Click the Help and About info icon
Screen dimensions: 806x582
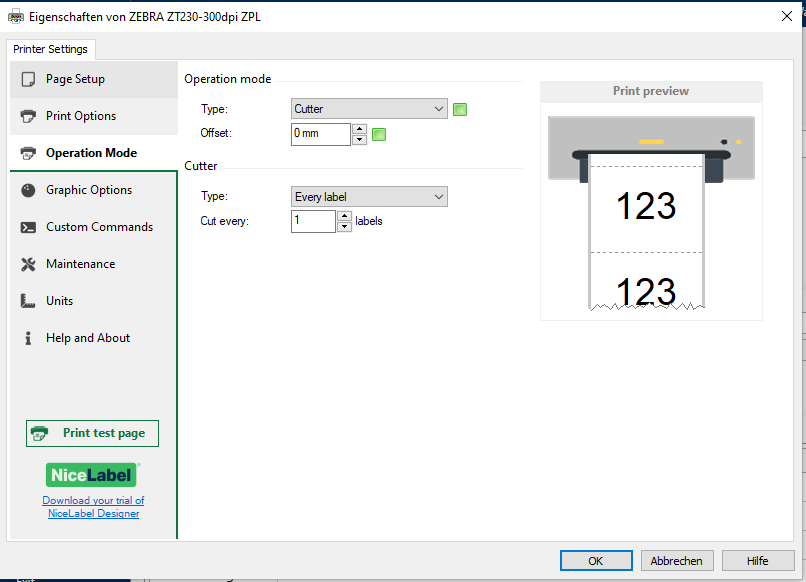click(28, 338)
